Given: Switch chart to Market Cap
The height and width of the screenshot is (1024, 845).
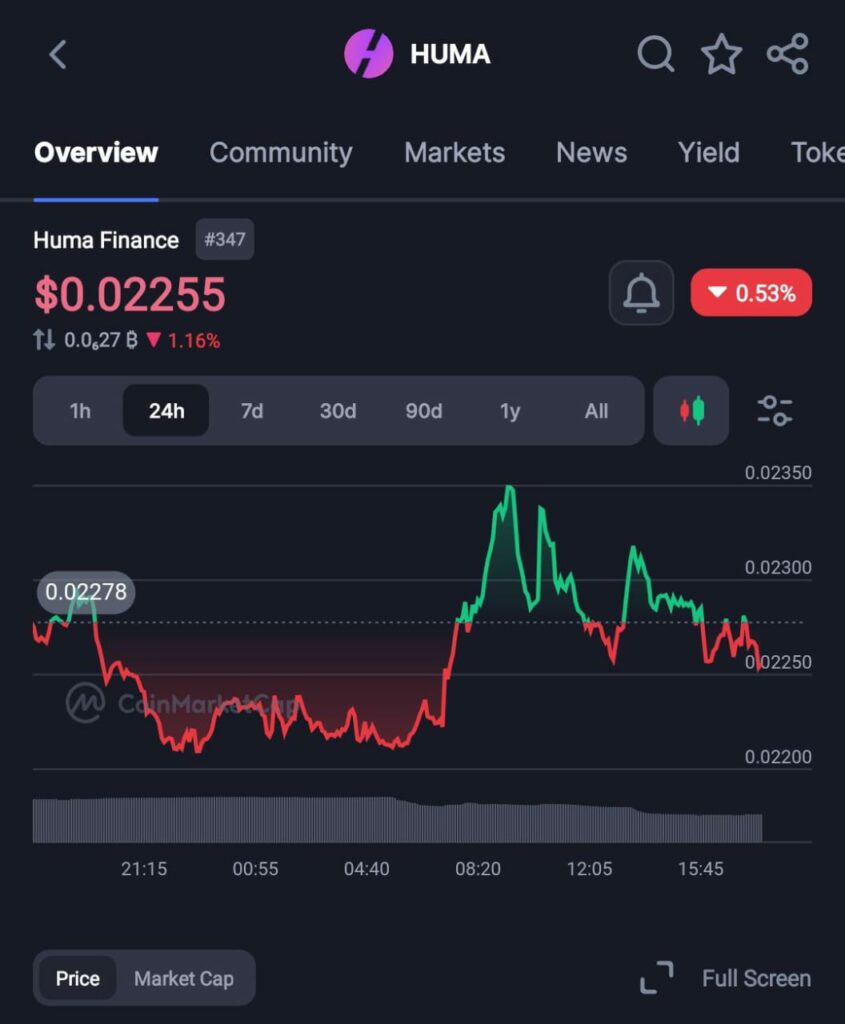Looking at the screenshot, I should tap(184, 978).
